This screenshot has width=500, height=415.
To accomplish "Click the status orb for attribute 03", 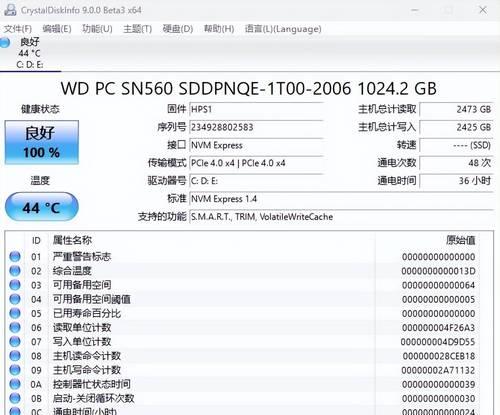I will coord(15,285).
